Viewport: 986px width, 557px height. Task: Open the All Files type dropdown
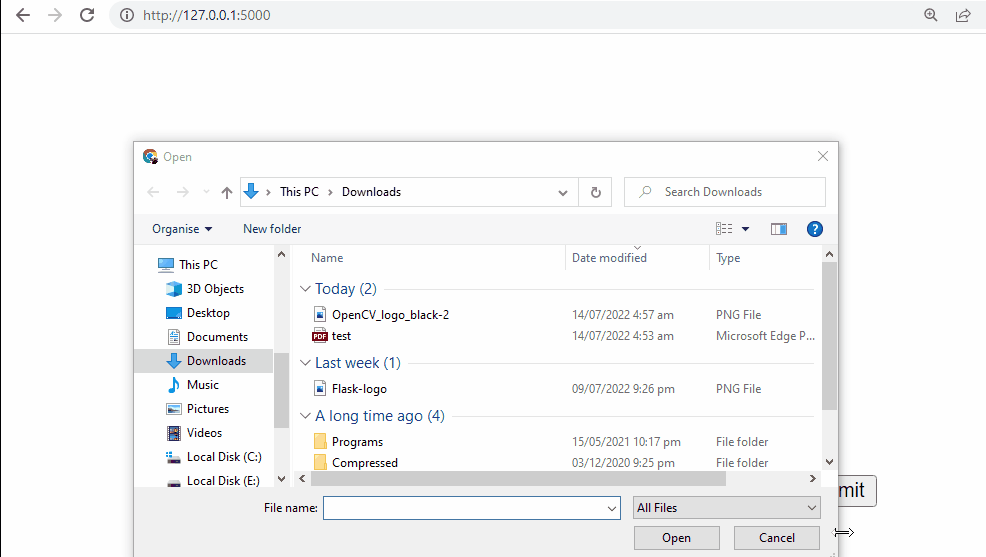coord(726,508)
